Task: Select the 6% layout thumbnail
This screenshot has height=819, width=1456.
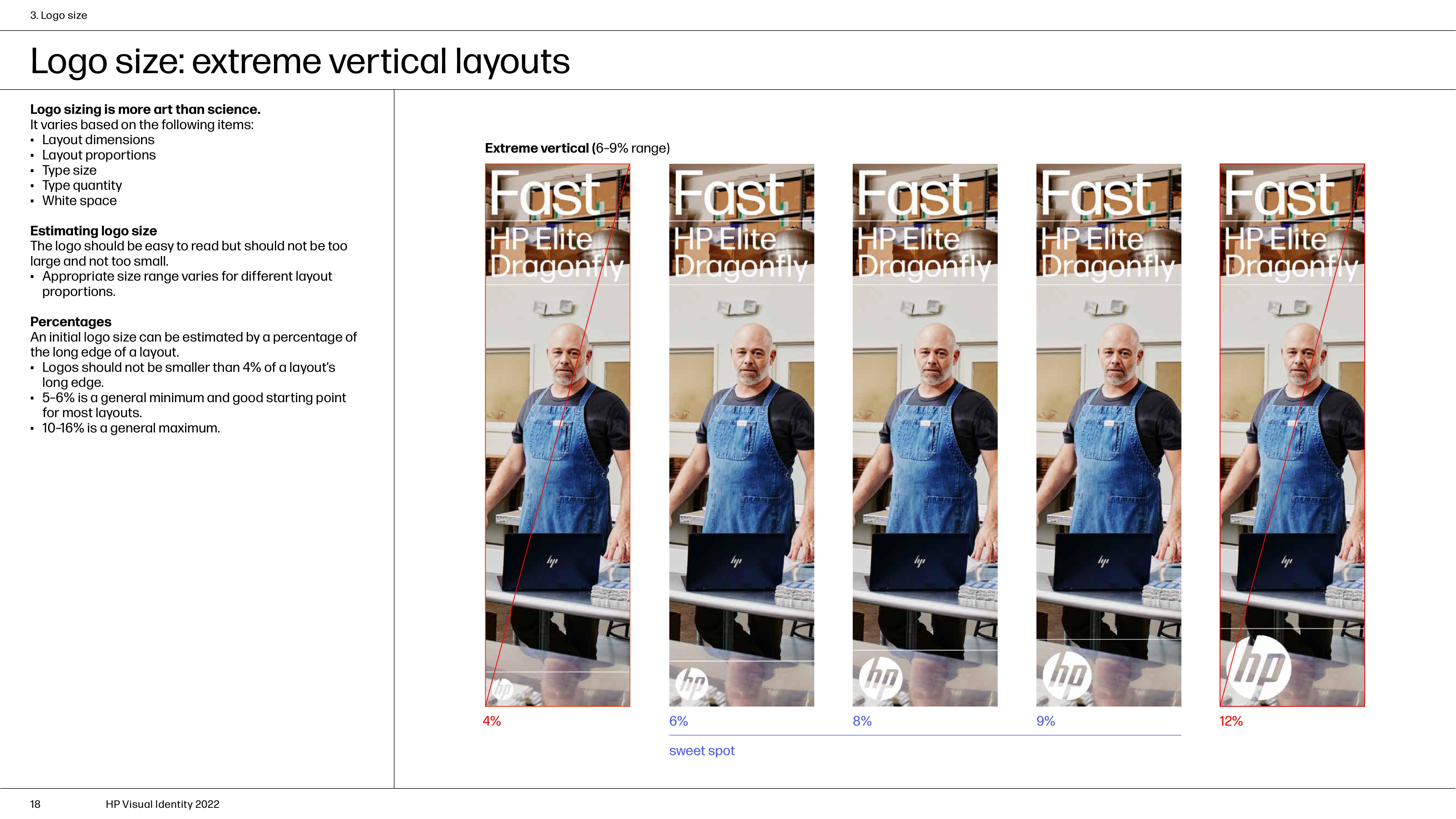Action: tap(742, 435)
